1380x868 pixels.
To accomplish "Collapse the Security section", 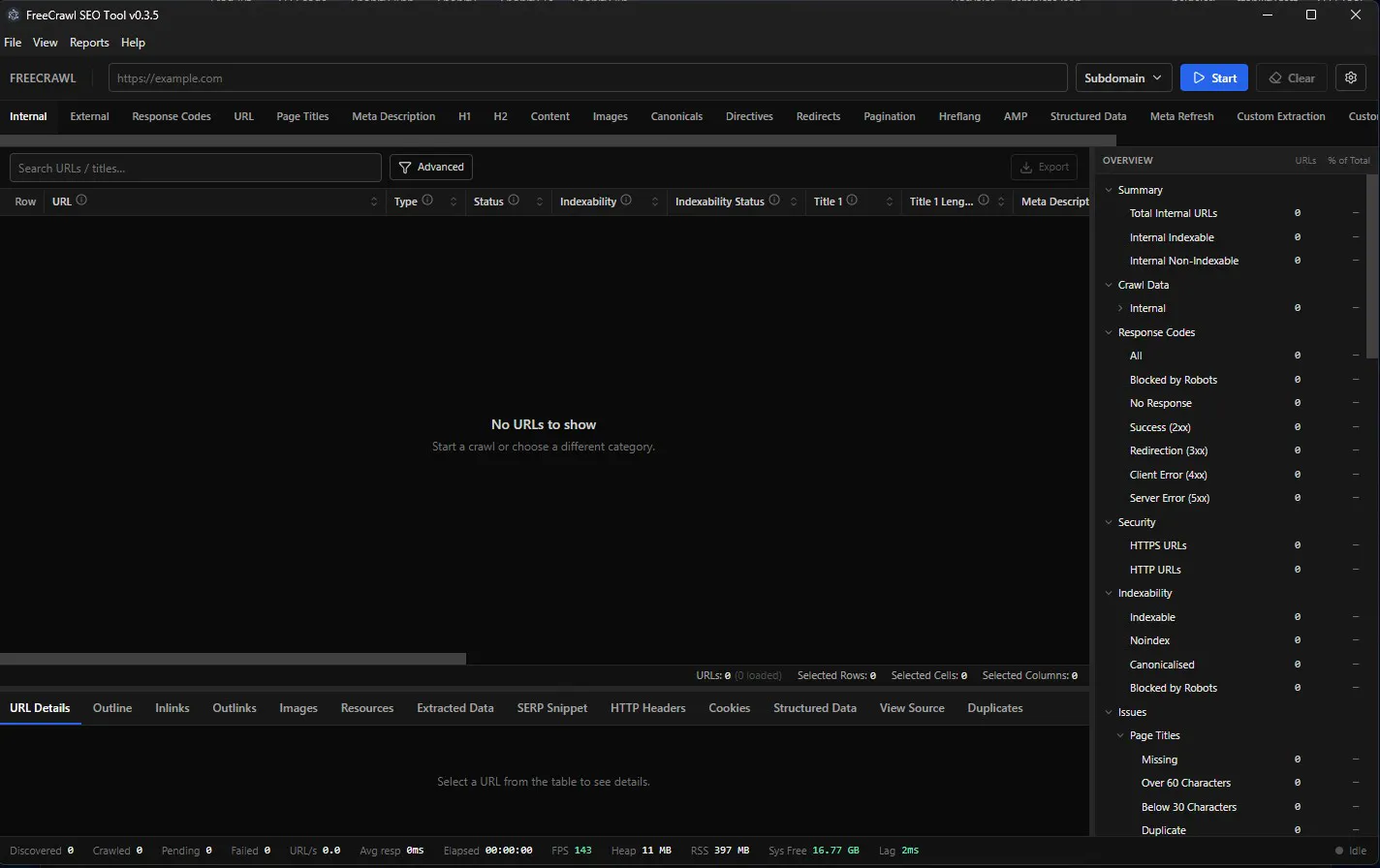I will point(1110,522).
